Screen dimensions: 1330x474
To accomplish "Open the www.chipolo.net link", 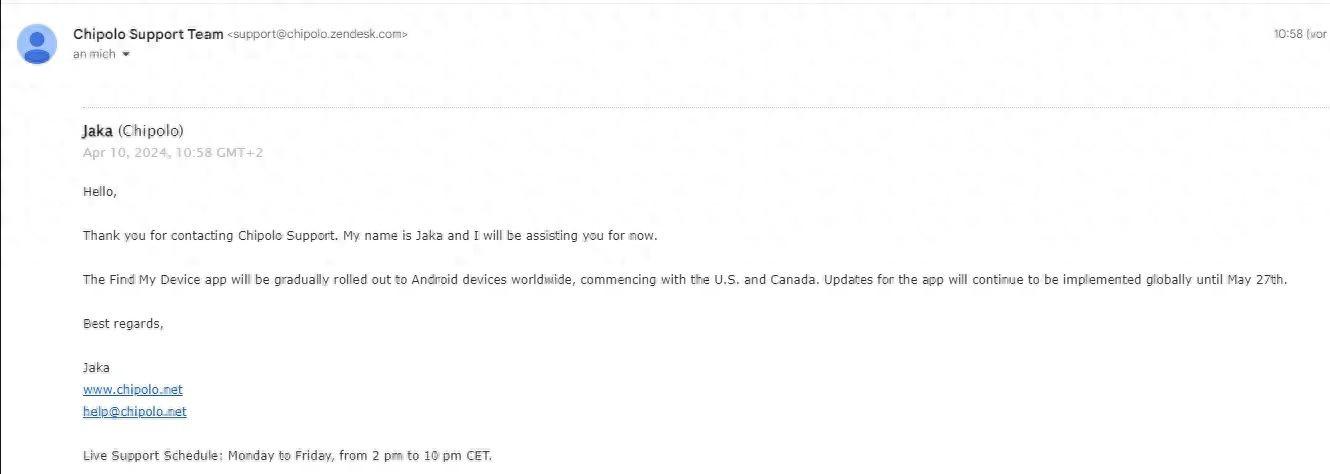I will 133,390.
